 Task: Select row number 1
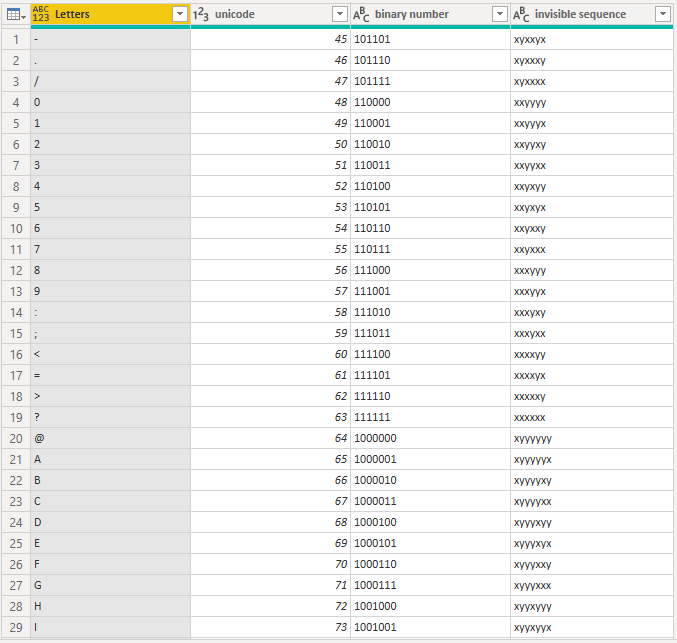coord(16,39)
